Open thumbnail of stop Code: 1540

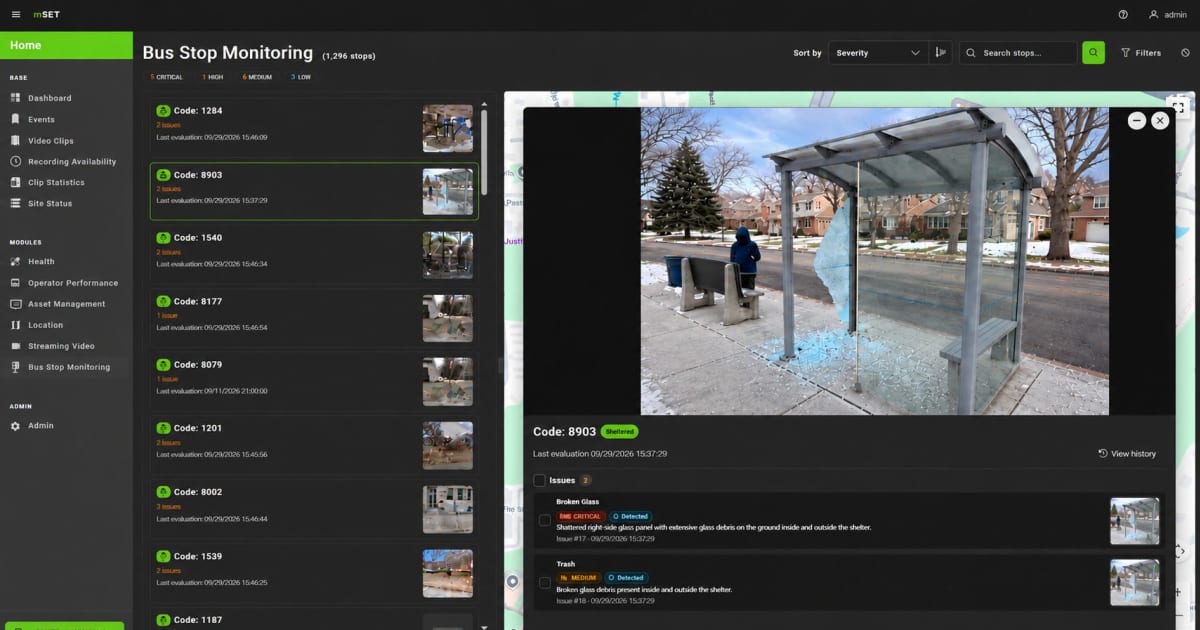[x=448, y=255]
